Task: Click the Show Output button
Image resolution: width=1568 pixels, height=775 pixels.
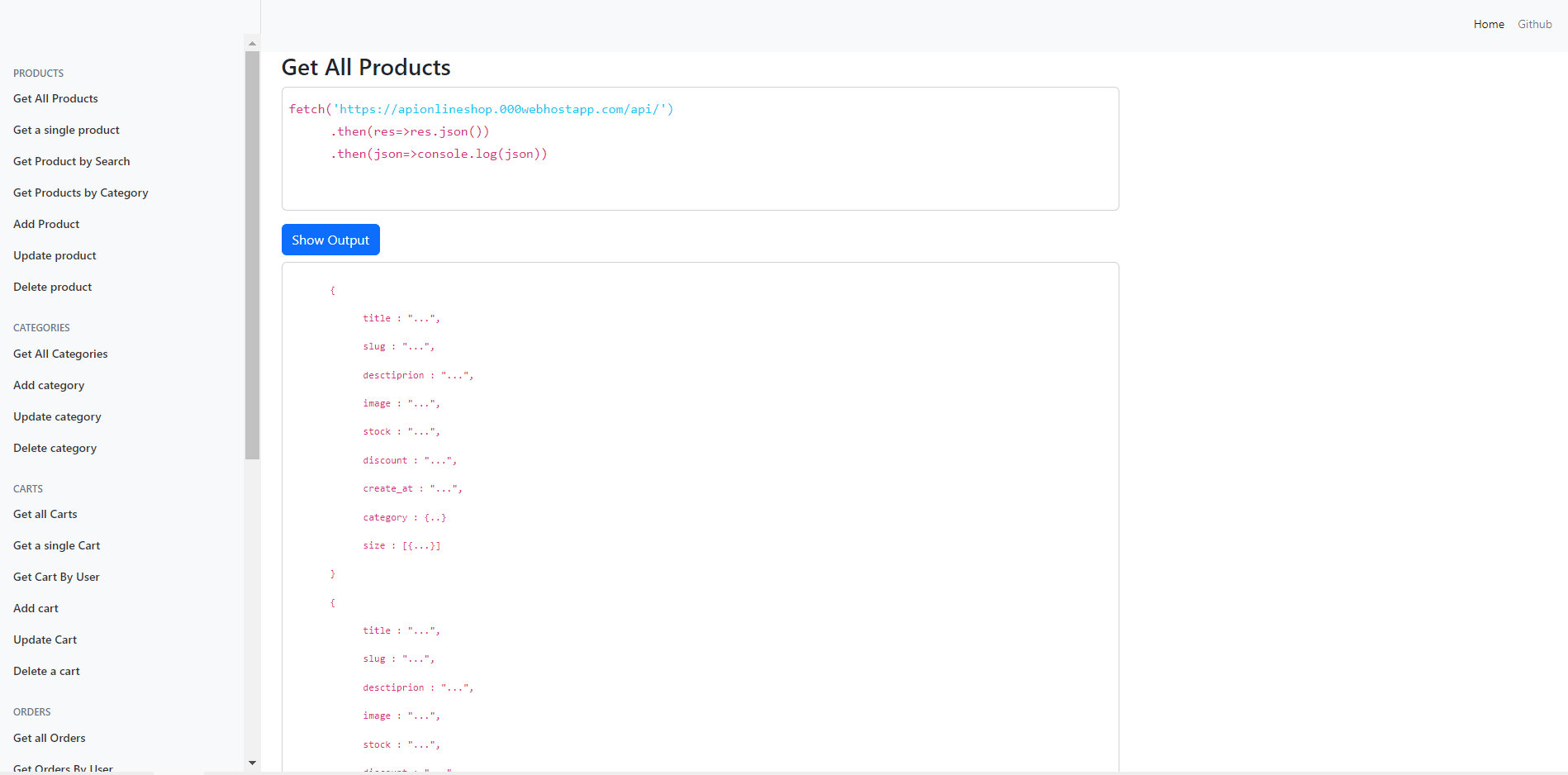Action: coord(330,240)
